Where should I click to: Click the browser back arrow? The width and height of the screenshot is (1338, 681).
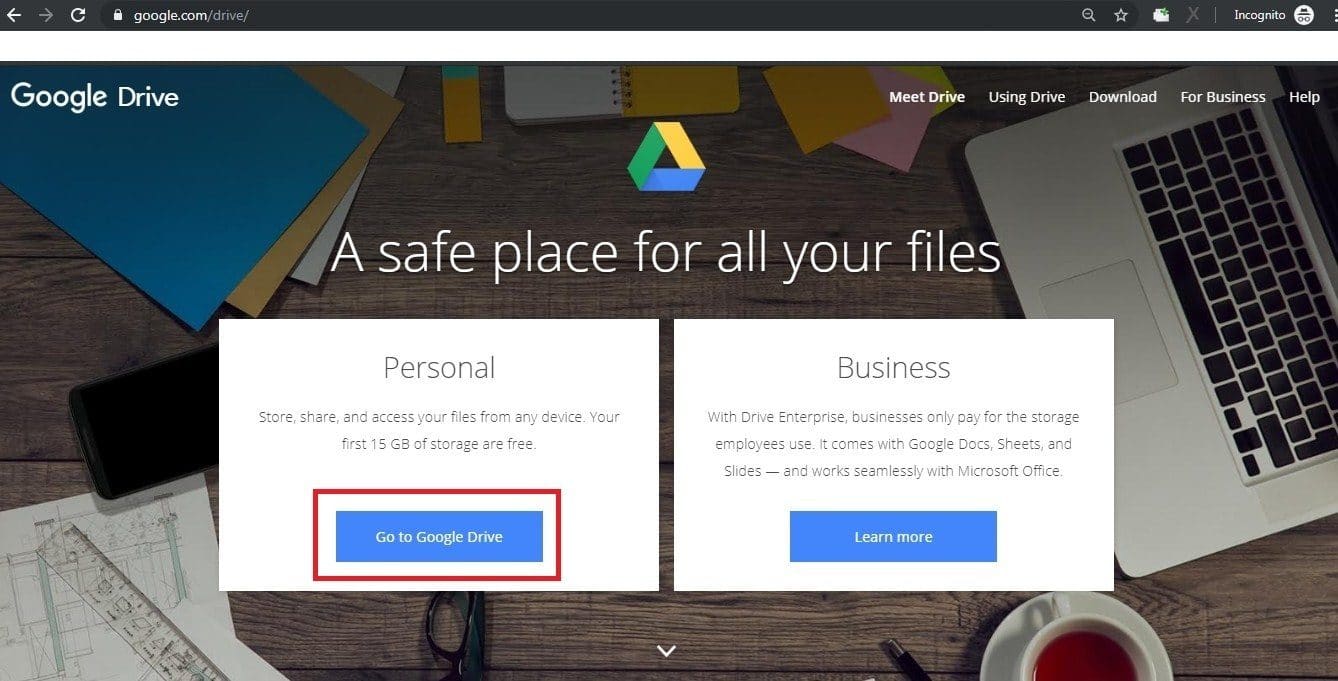[x=14, y=15]
